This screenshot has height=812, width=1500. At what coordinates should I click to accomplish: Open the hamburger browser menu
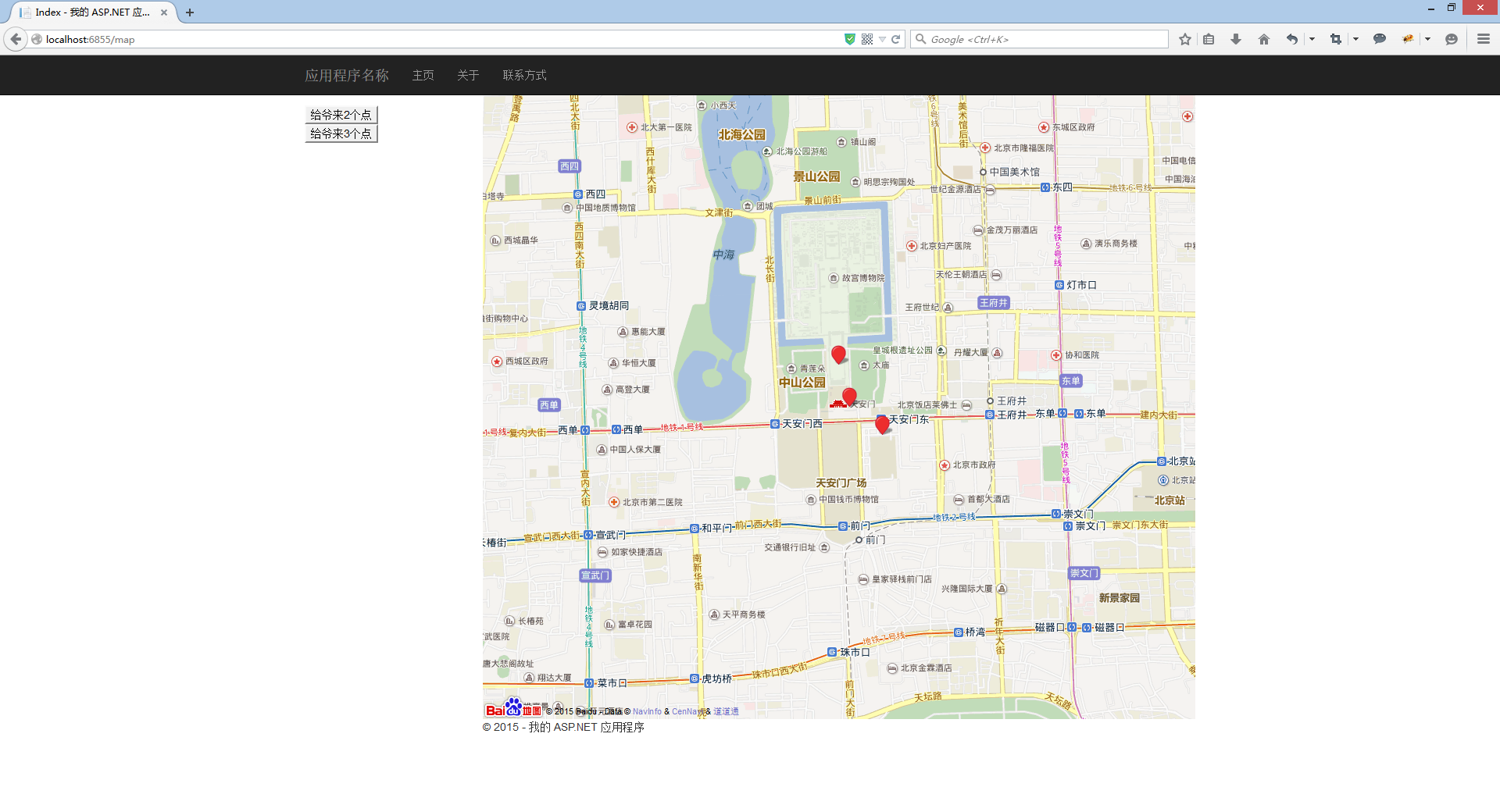click(x=1484, y=39)
